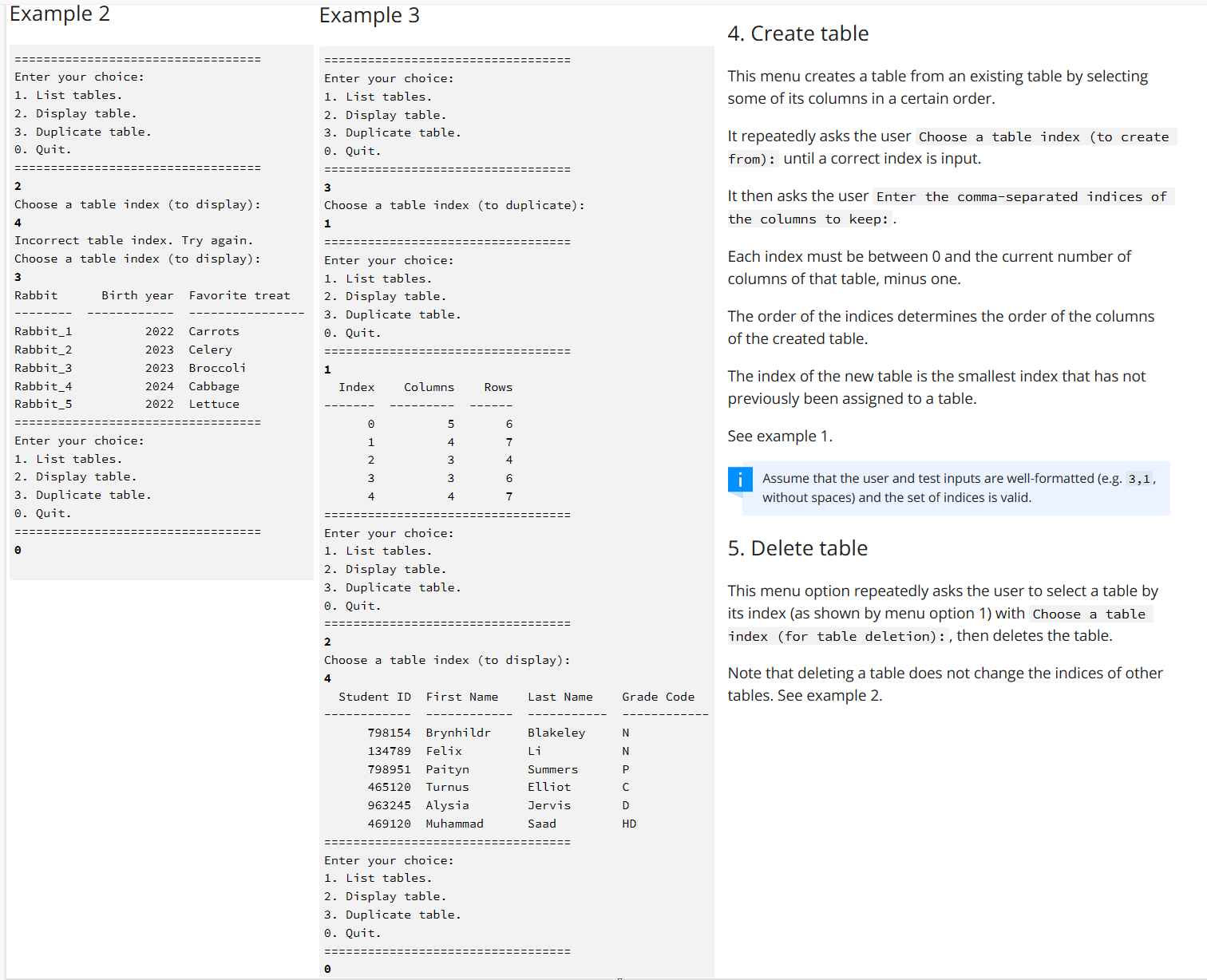This screenshot has height=980, width=1207.
Task: Click first name "Muhammad"
Action: [x=455, y=824]
